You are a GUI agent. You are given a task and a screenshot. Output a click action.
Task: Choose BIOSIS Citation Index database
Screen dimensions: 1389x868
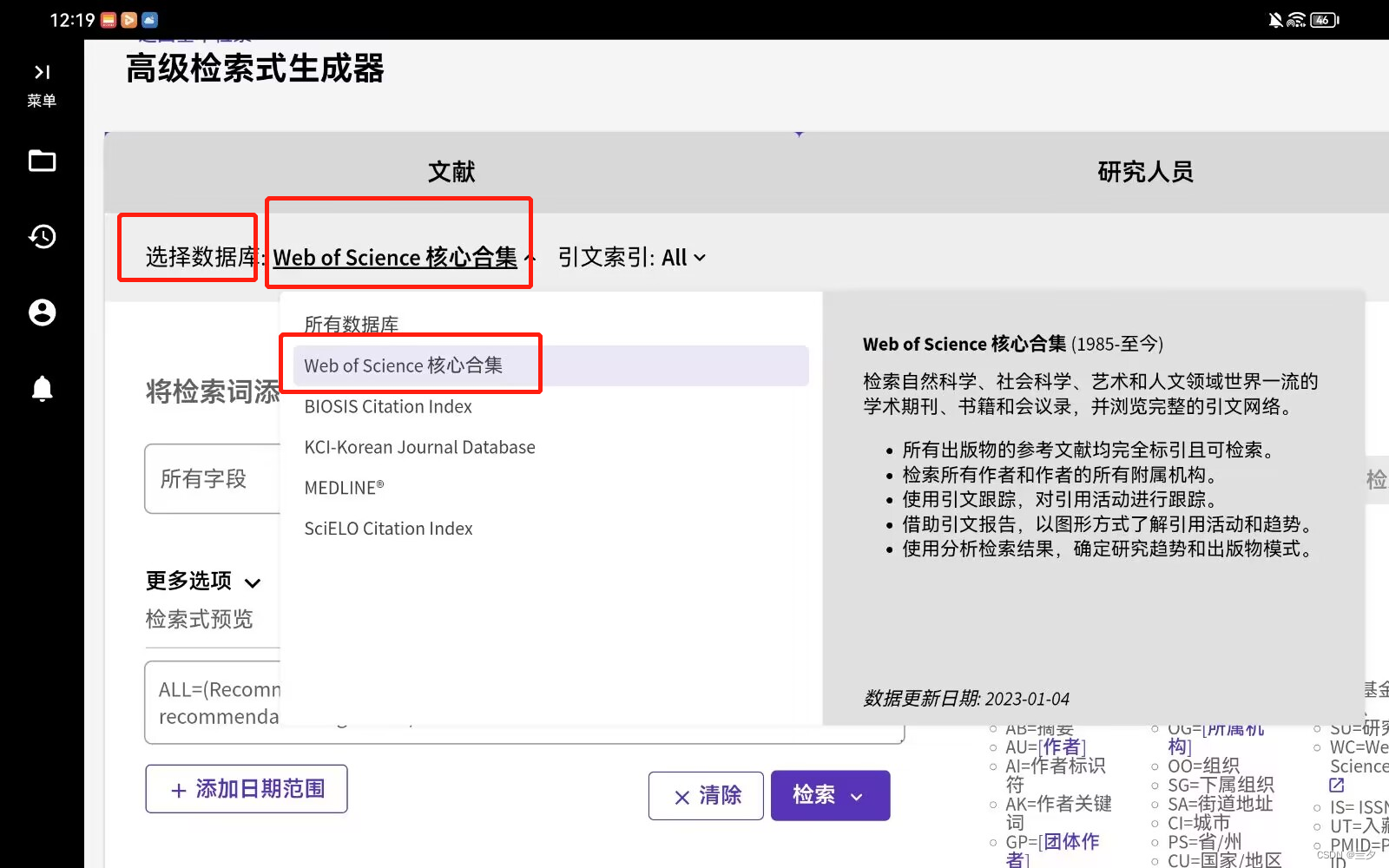coord(388,406)
